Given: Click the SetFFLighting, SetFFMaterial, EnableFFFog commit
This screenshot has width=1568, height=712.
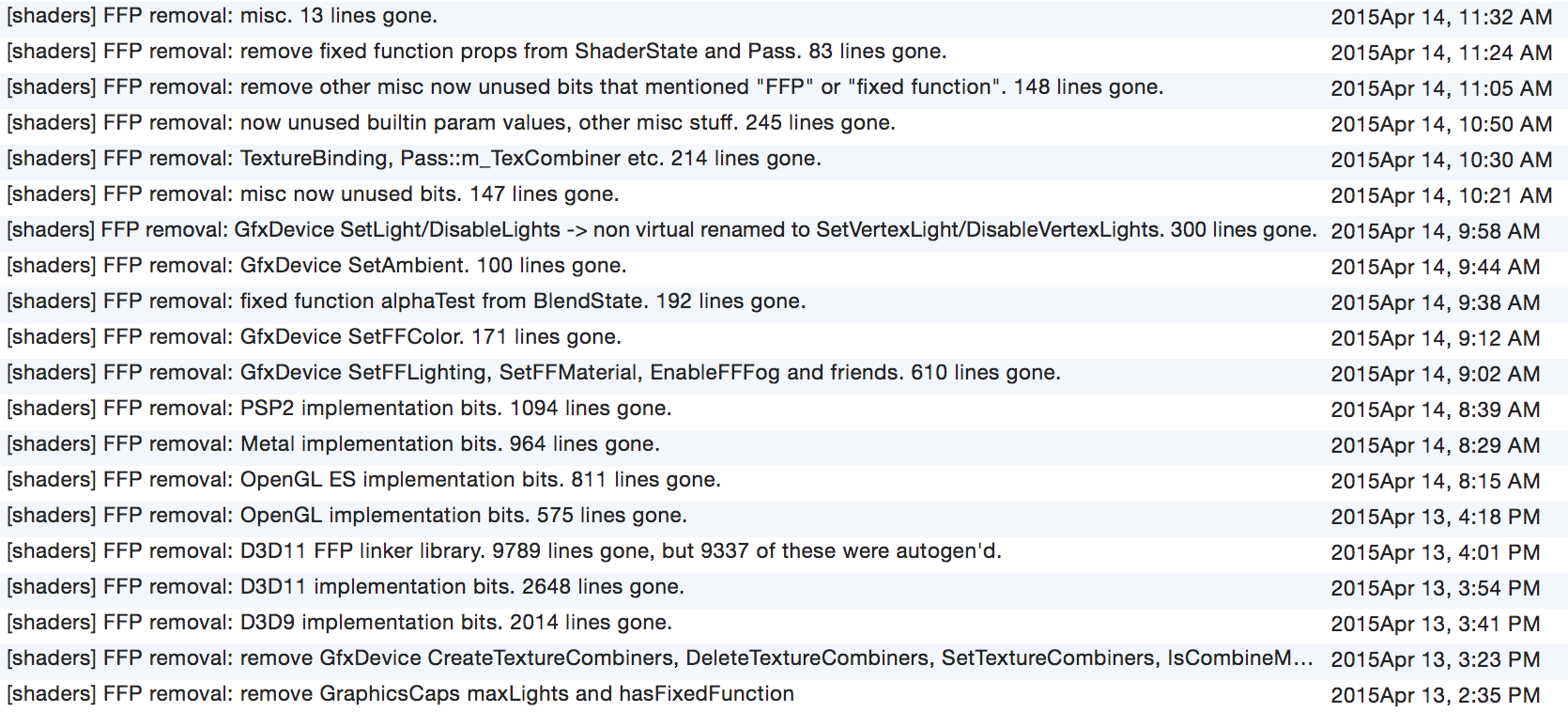Looking at the screenshot, I should click(784, 373).
